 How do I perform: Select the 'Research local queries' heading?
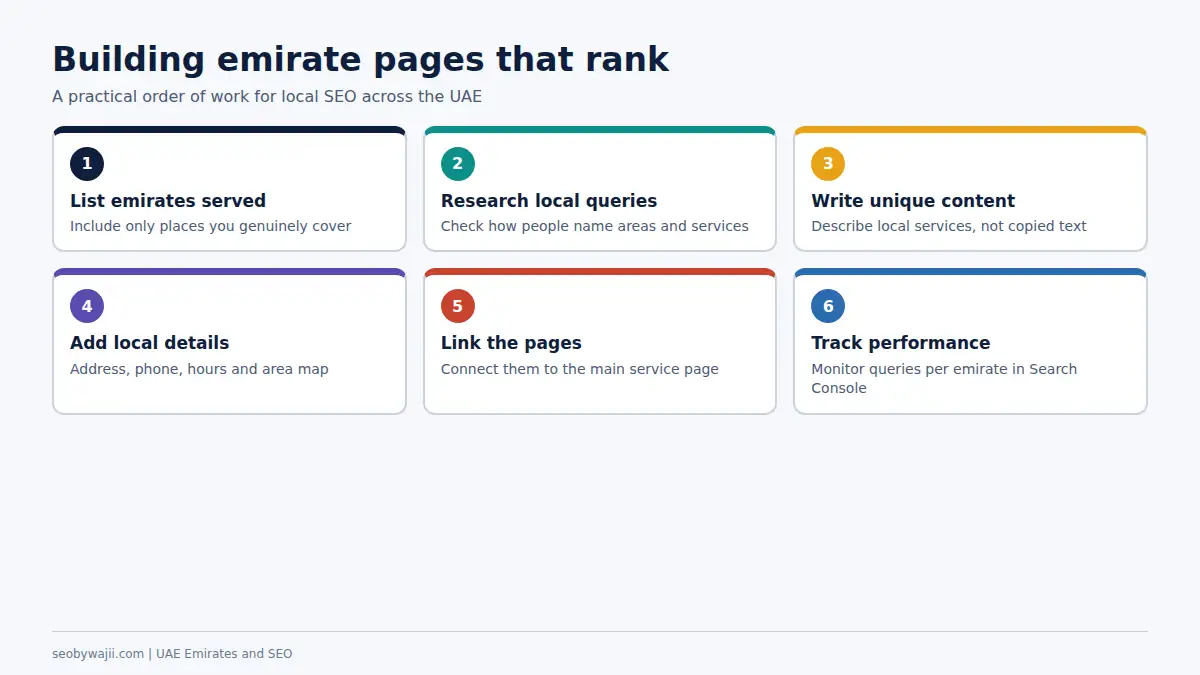(549, 201)
